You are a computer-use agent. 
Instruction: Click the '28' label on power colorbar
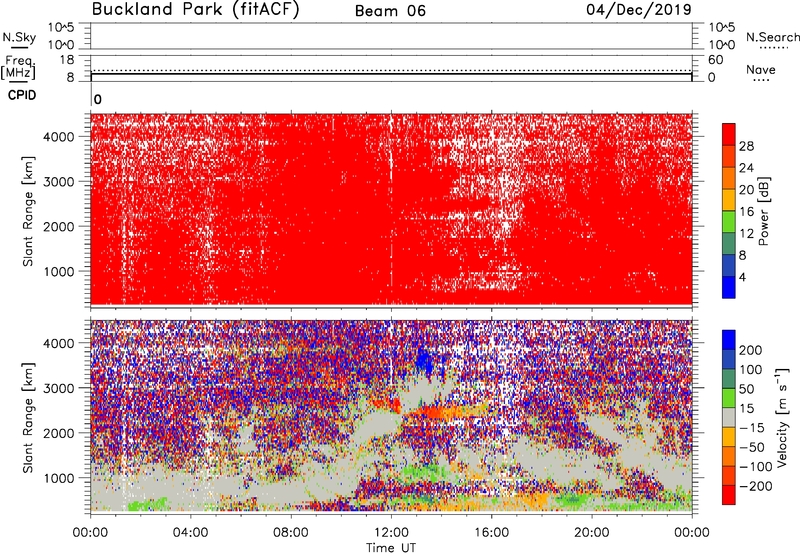(x=746, y=146)
